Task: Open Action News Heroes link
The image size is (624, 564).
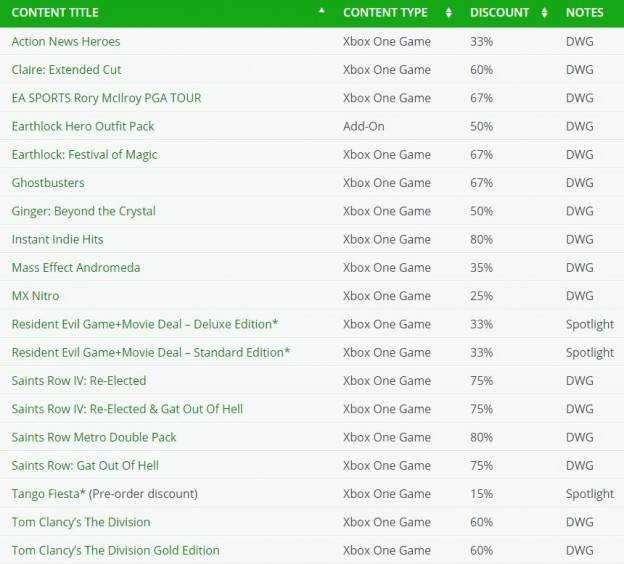Action: [x=66, y=41]
